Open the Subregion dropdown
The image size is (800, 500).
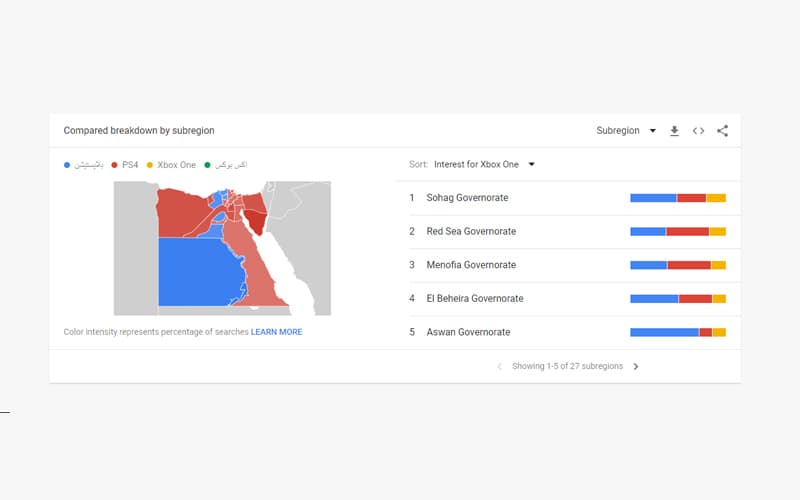click(626, 131)
